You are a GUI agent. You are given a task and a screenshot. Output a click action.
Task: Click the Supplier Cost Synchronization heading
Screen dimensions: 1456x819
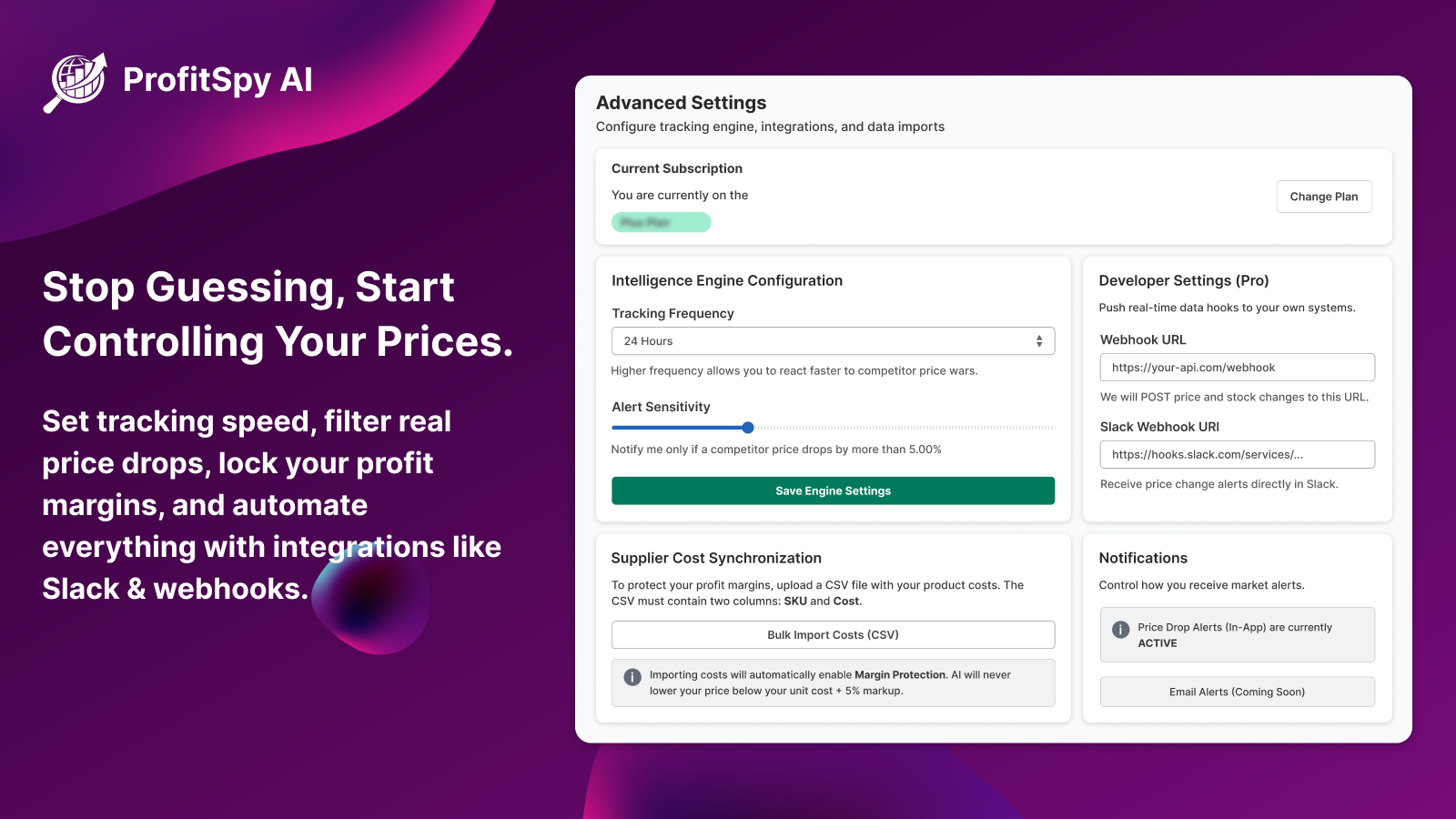(x=716, y=559)
